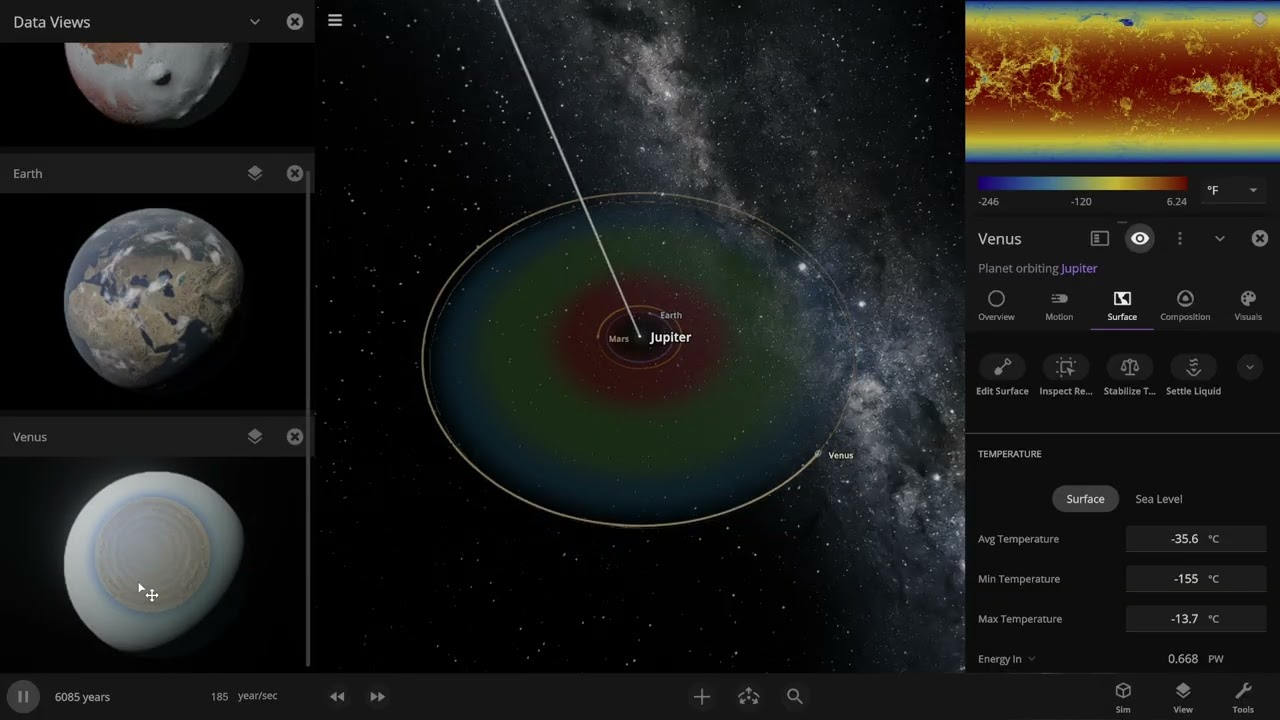The image size is (1280, 720).
Task: Click the Inspect Region tool
Action: click(x=1066, y=376)
